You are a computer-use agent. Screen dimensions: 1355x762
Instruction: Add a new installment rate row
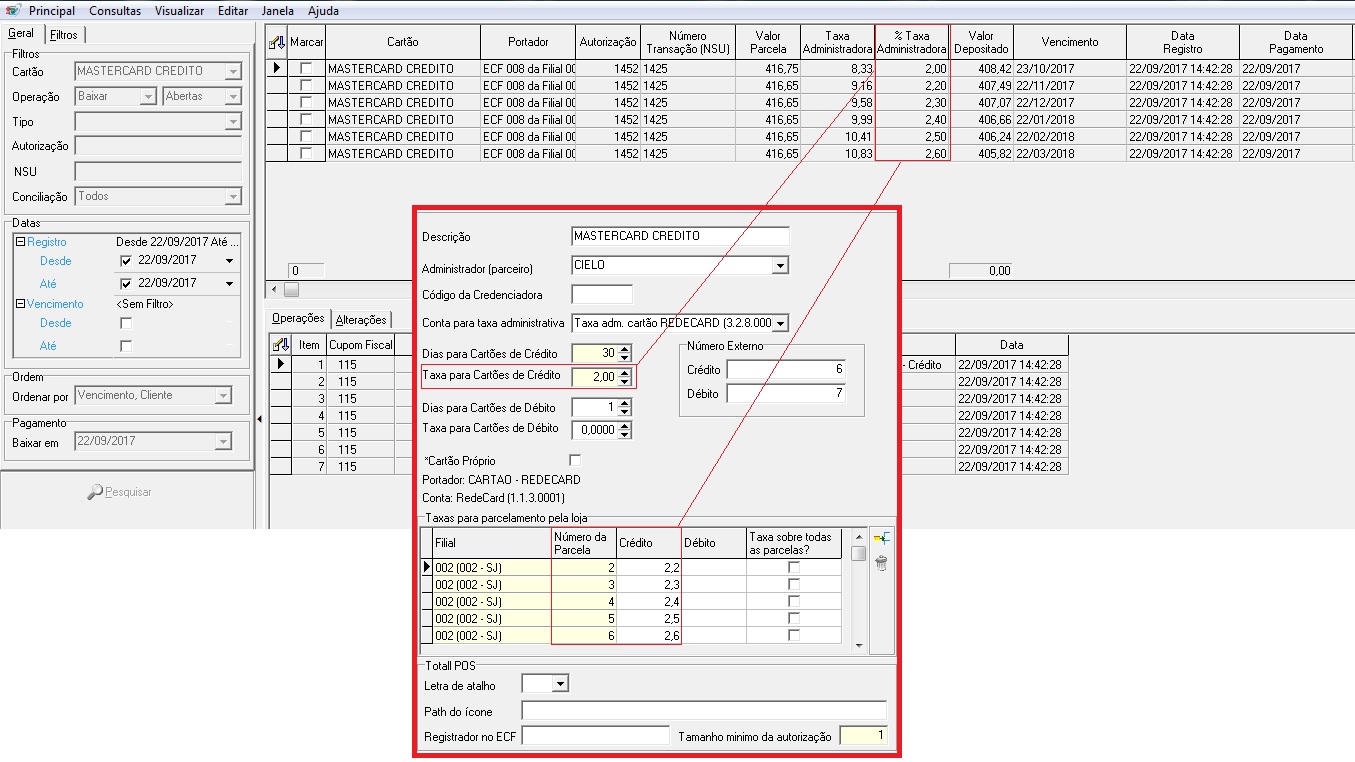pyautogui.click(x=881, y=538)
